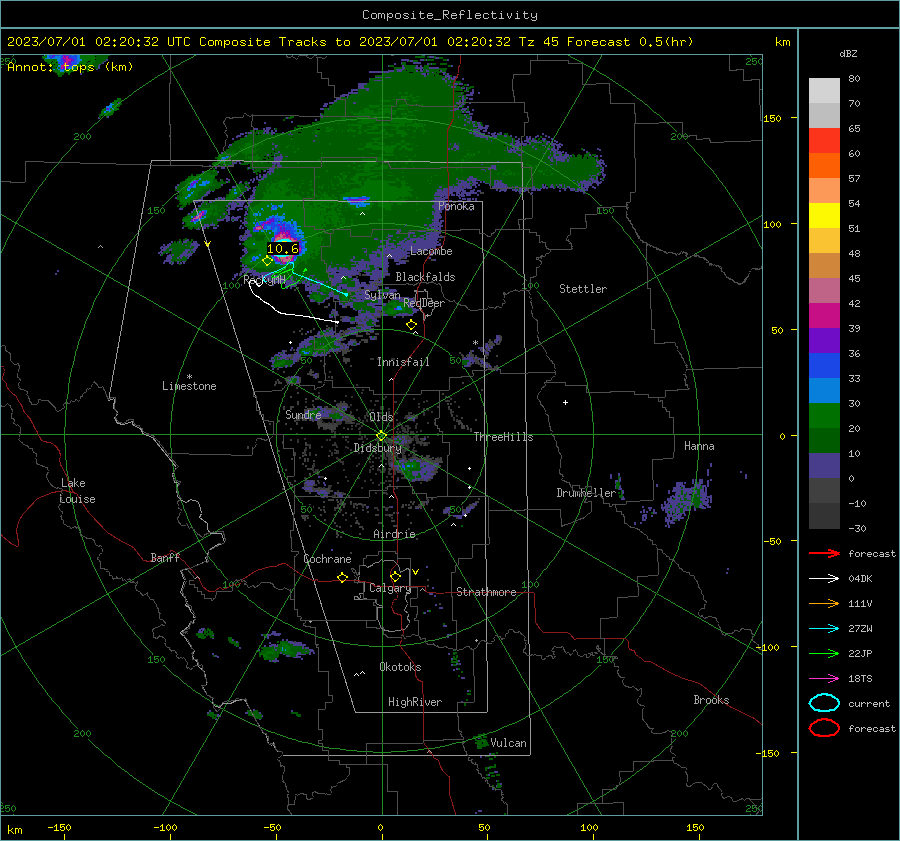Click the cyan current ellipse legend icon
The image size is (900, 841).
824,703
